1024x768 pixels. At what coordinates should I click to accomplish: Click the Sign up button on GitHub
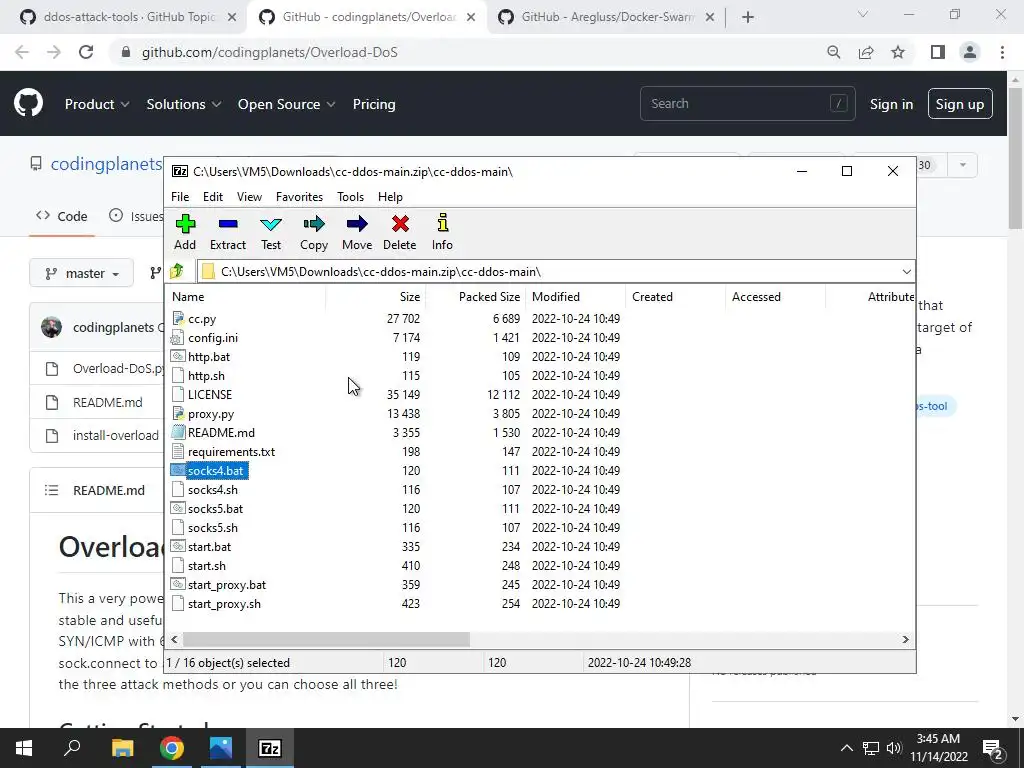tap(960, 104)
